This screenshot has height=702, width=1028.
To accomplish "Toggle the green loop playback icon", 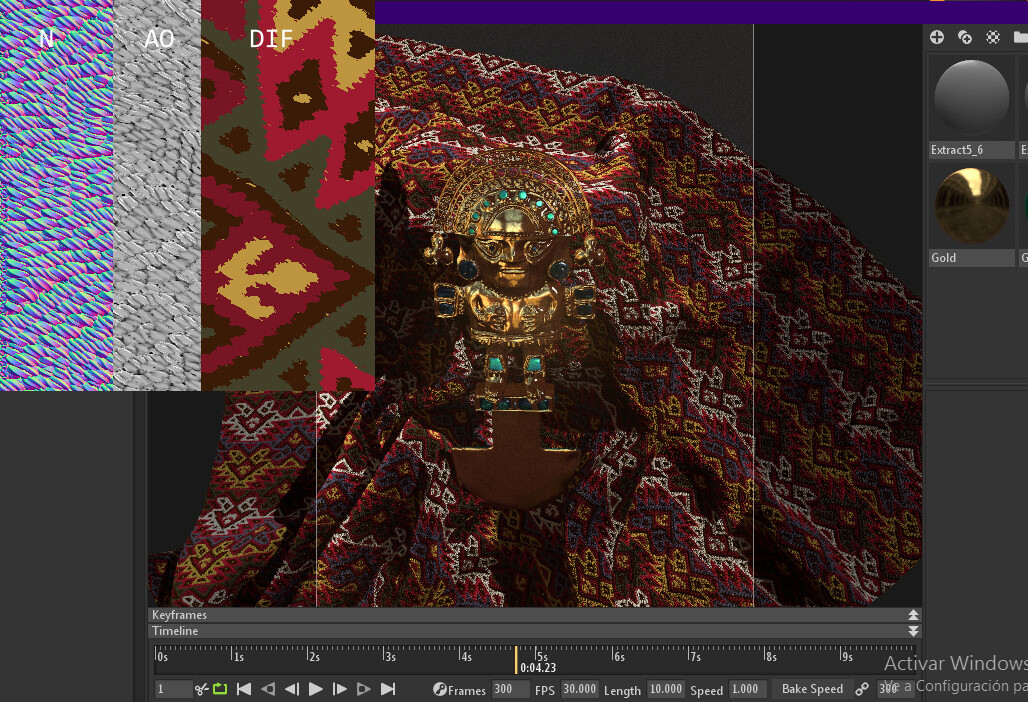I will (220, 690).
